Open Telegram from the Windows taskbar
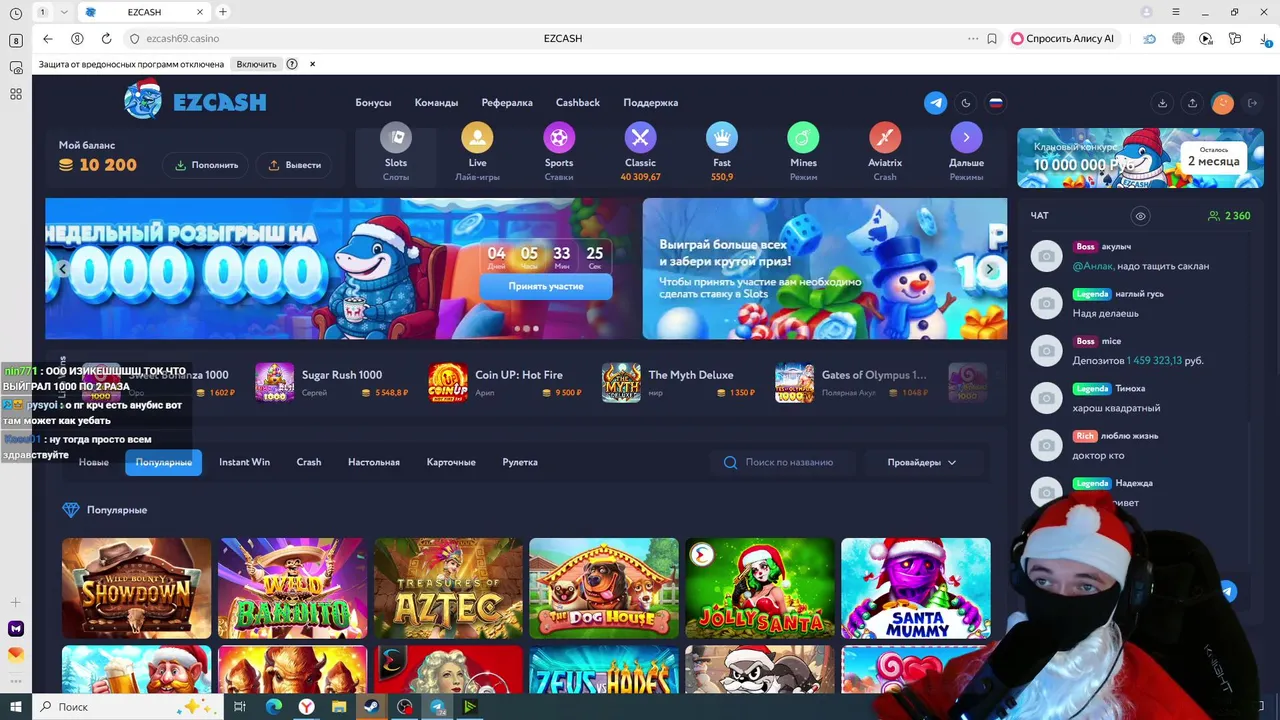This screenshot has height=720, width=1280. click(x=437, y=707)
